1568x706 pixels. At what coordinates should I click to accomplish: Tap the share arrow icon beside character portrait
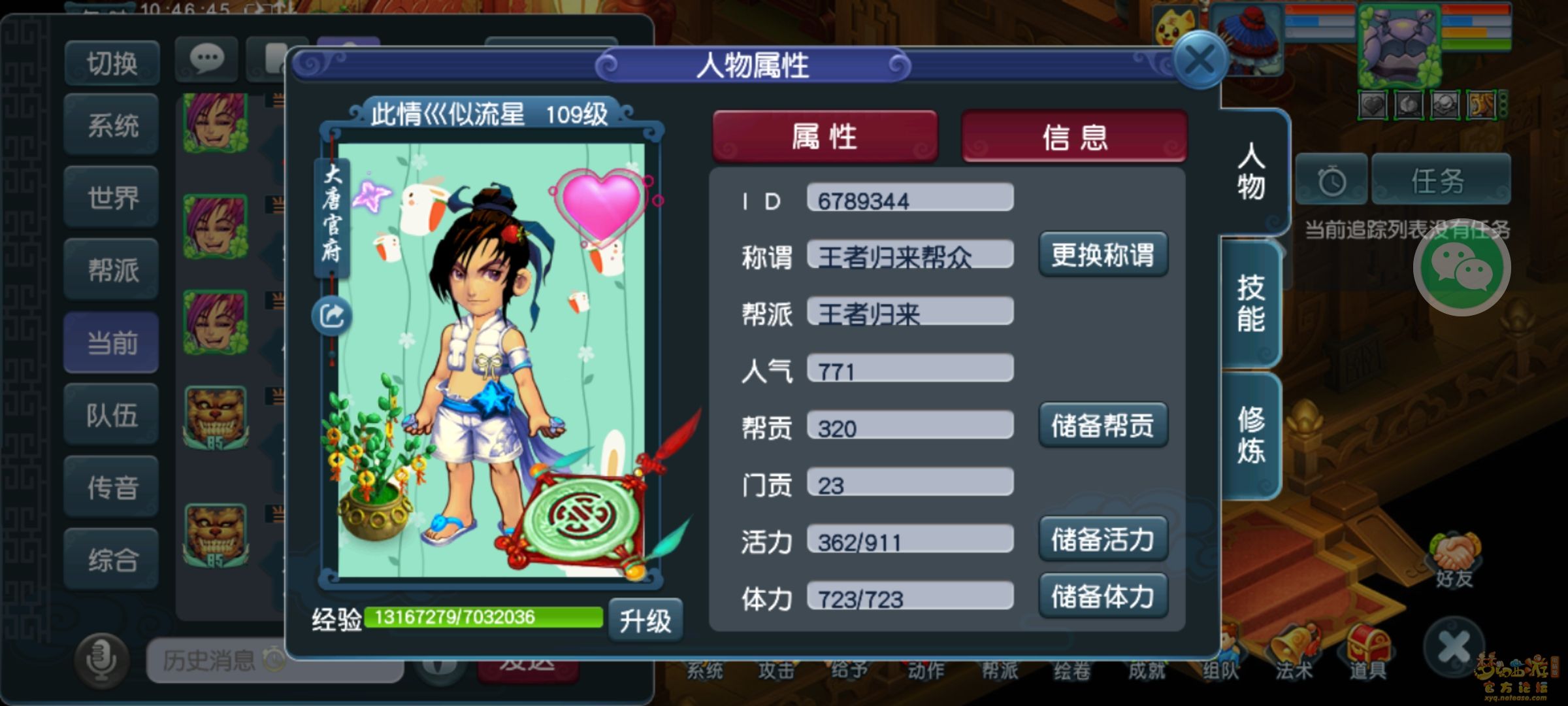(332, 316)
